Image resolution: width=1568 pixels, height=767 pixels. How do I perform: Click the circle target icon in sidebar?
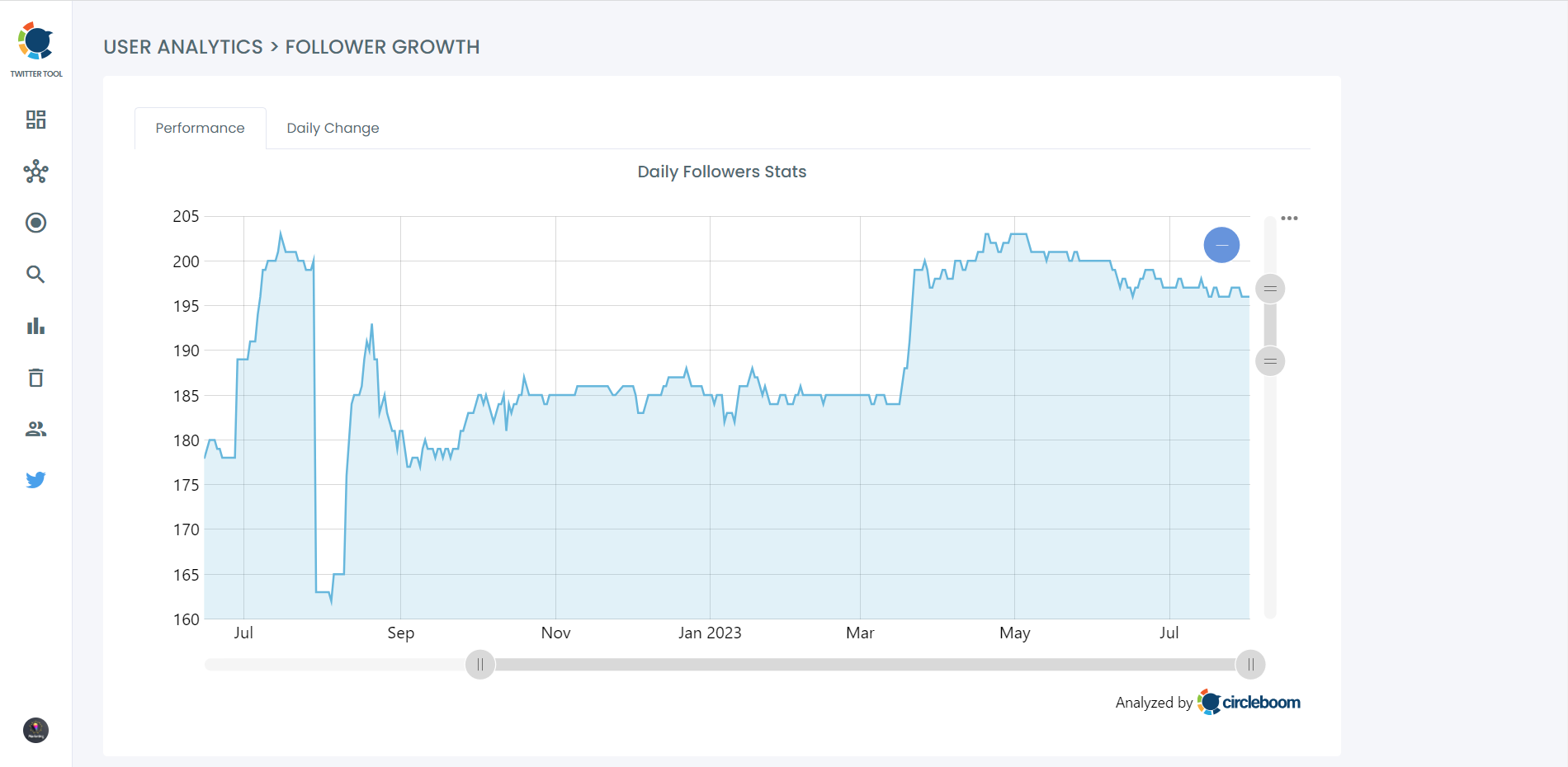click(35, 223)
